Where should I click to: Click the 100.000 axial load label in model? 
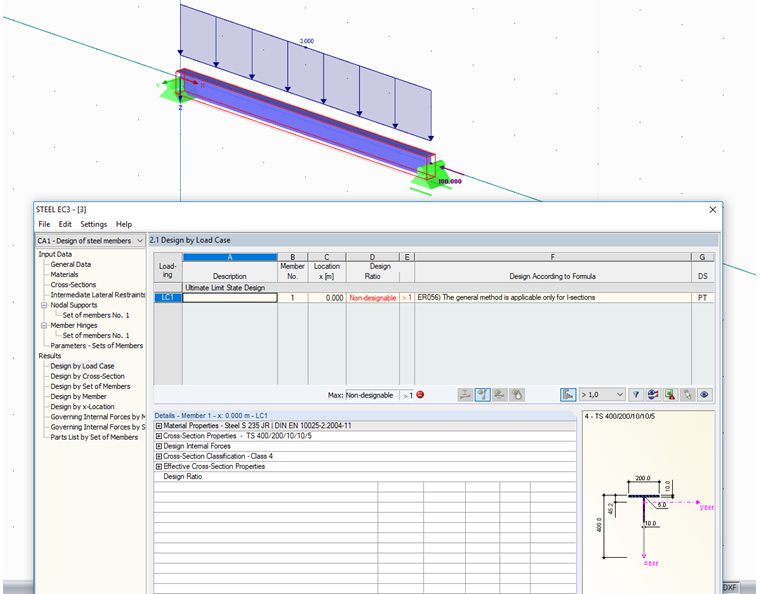click(x=450, y=182)
